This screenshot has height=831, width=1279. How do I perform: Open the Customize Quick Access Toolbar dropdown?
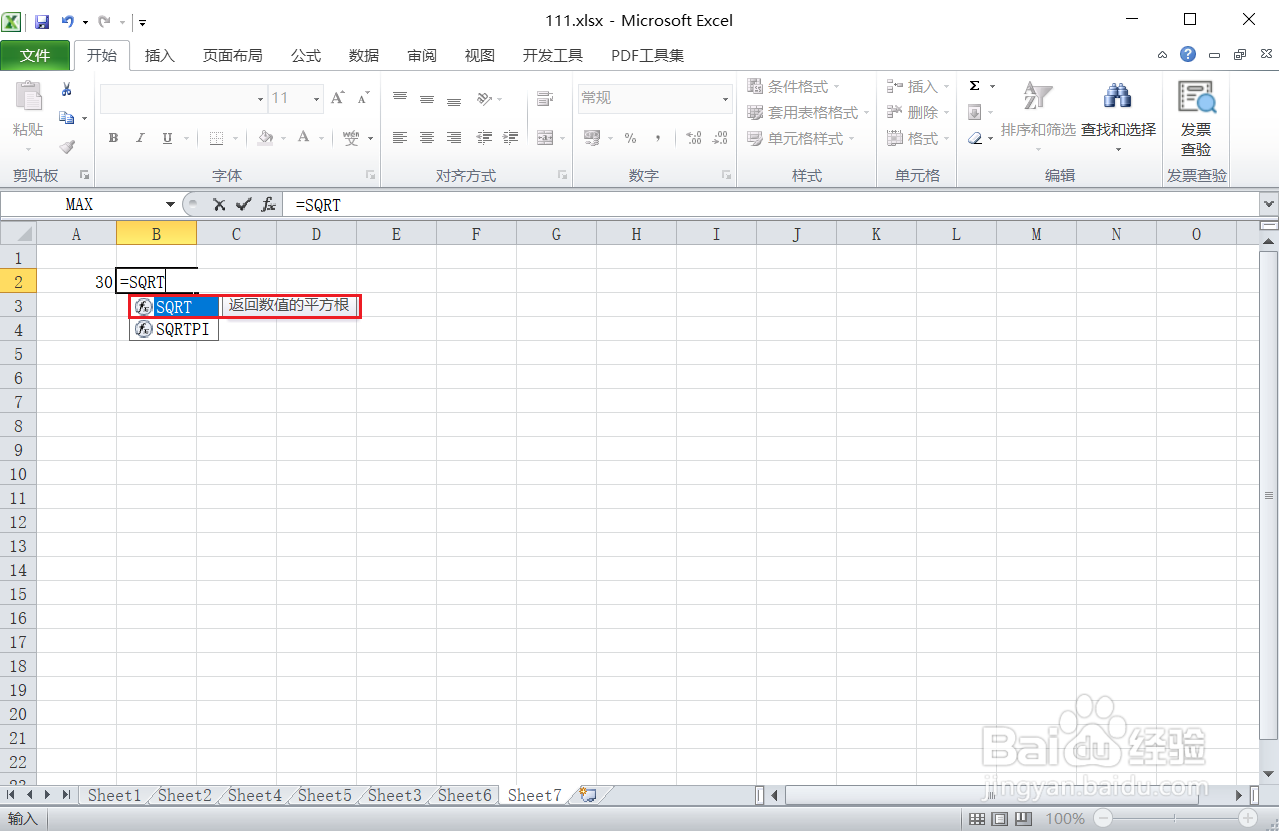click(x=143, y=21)
